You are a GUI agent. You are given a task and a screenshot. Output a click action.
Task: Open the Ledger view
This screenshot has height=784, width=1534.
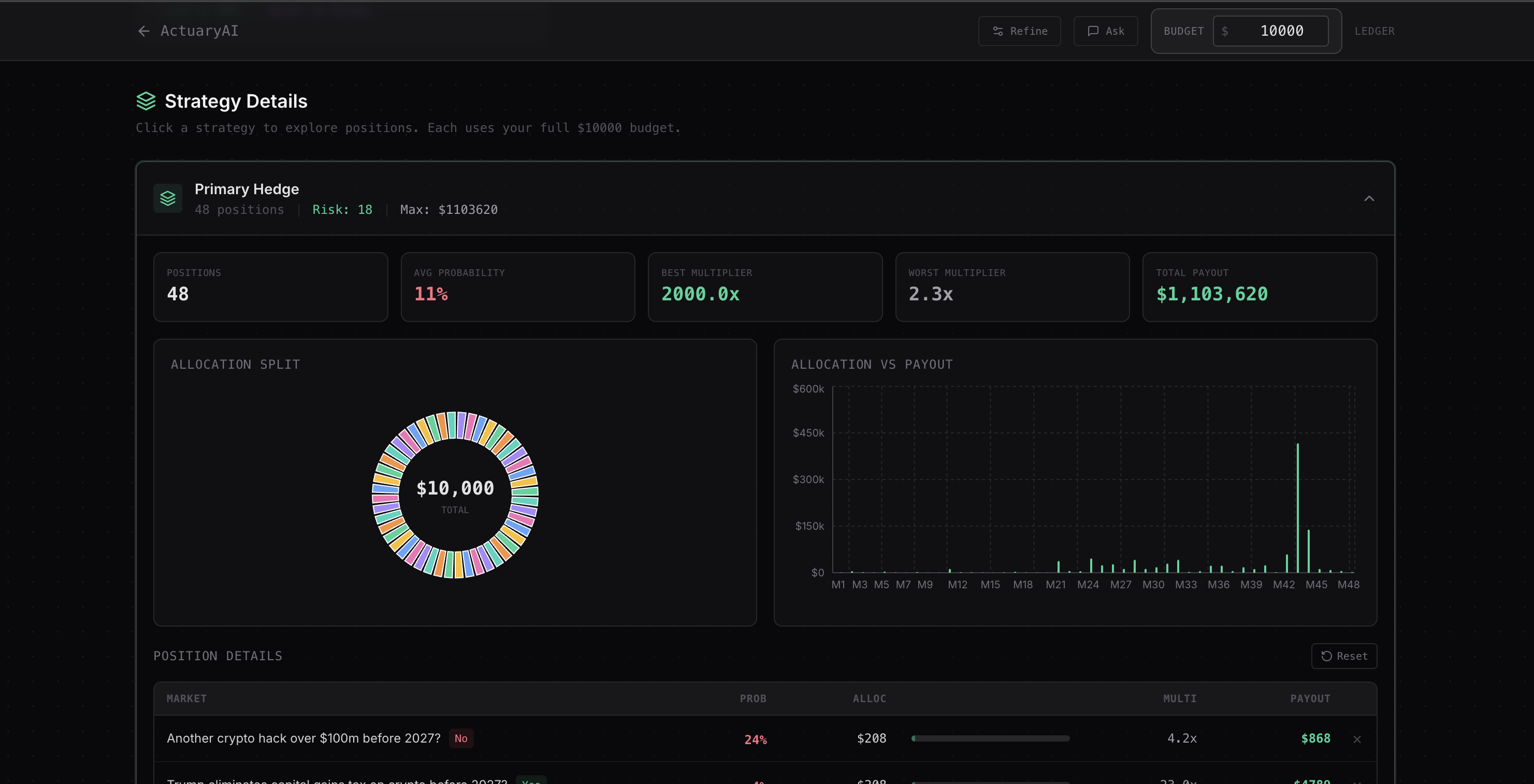[1374, 31]
